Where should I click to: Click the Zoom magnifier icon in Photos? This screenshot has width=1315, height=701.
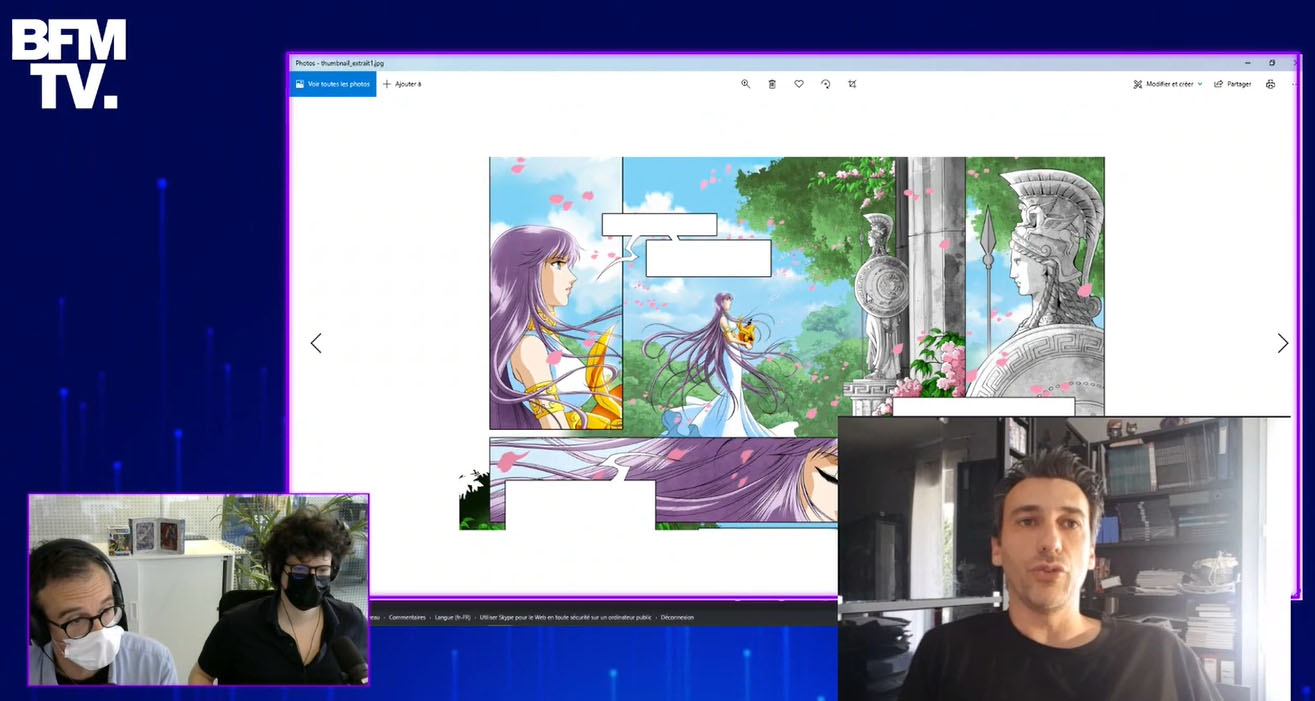tap(745, 84)
